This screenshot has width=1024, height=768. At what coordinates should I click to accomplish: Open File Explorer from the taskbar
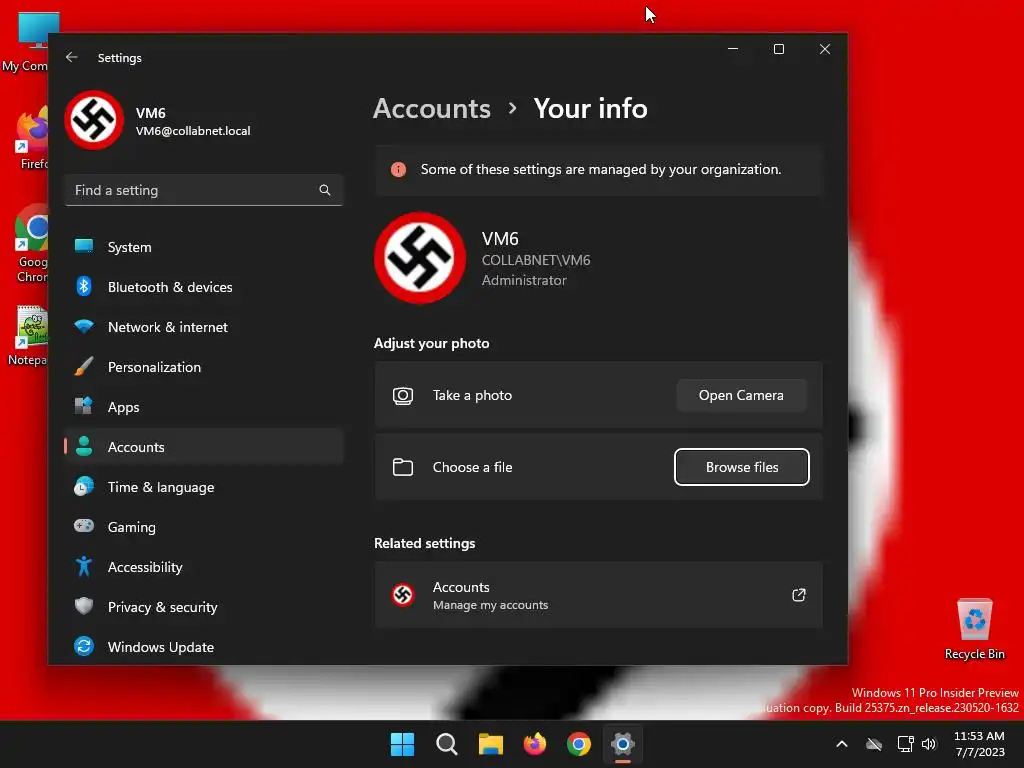point(490,744)
